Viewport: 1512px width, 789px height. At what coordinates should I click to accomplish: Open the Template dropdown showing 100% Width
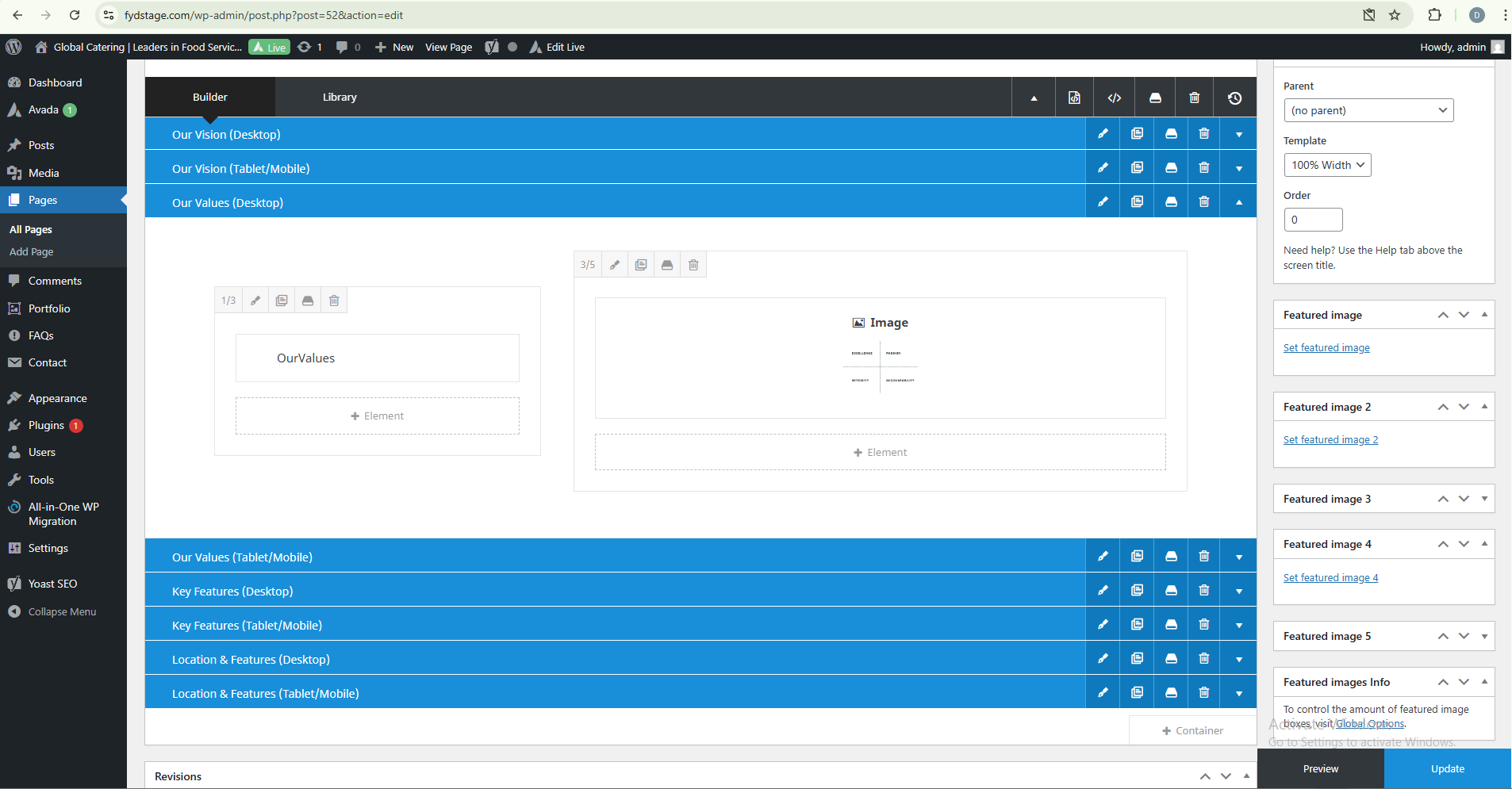(x=1327, y=165)
